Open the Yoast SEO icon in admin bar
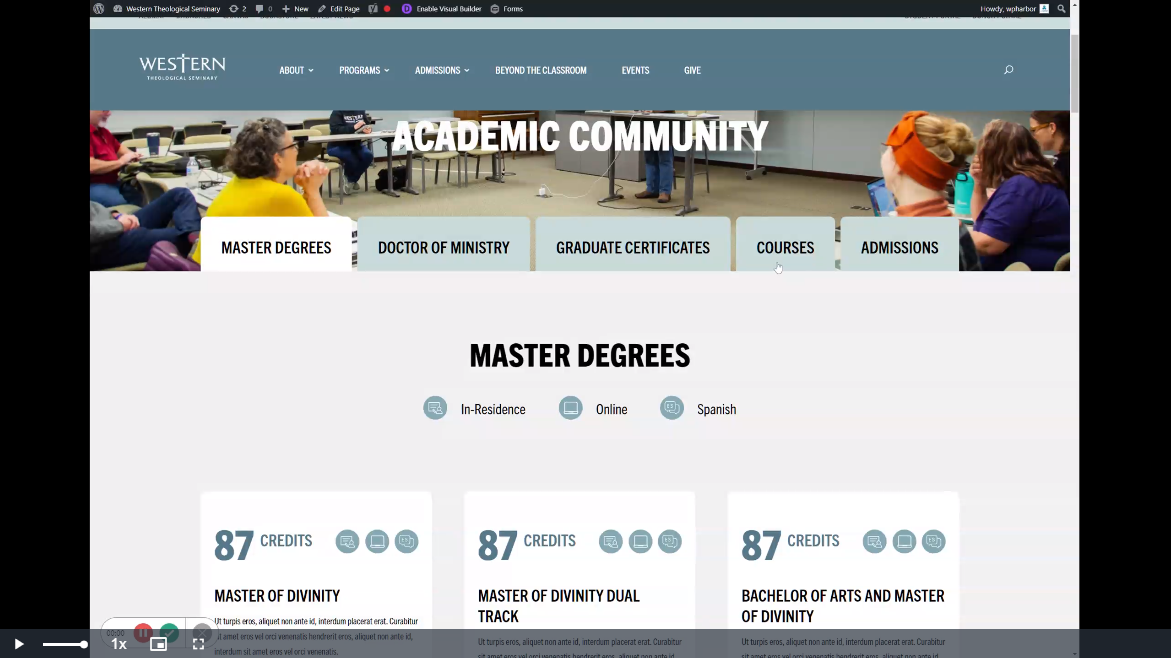Viewport: 1171px width, 658px height. [x=373, y=9]
